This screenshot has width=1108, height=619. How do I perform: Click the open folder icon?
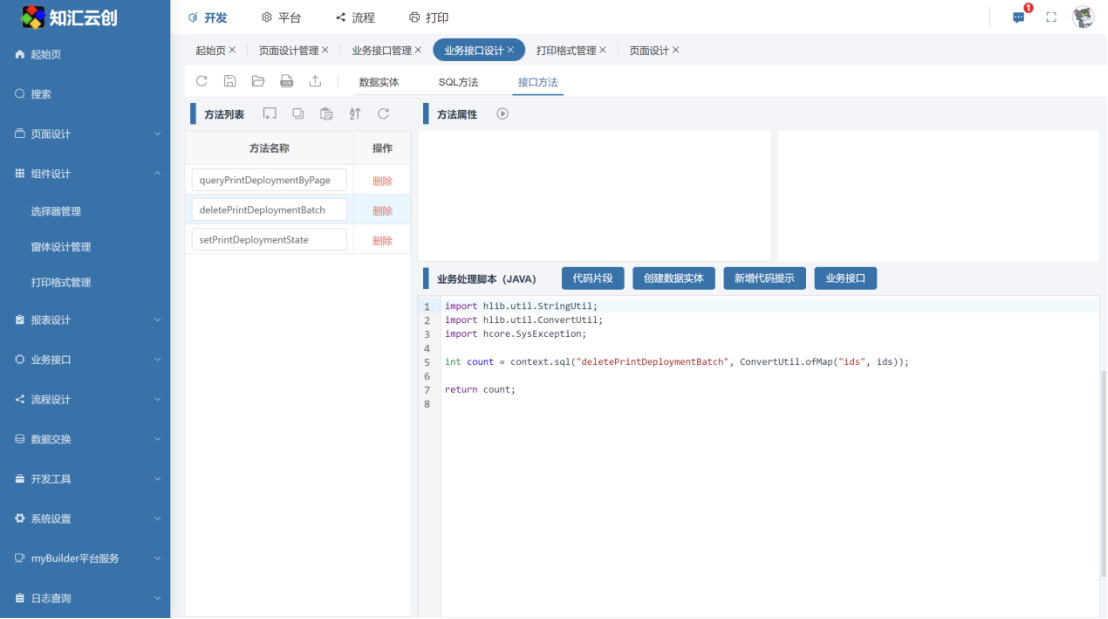258,81
